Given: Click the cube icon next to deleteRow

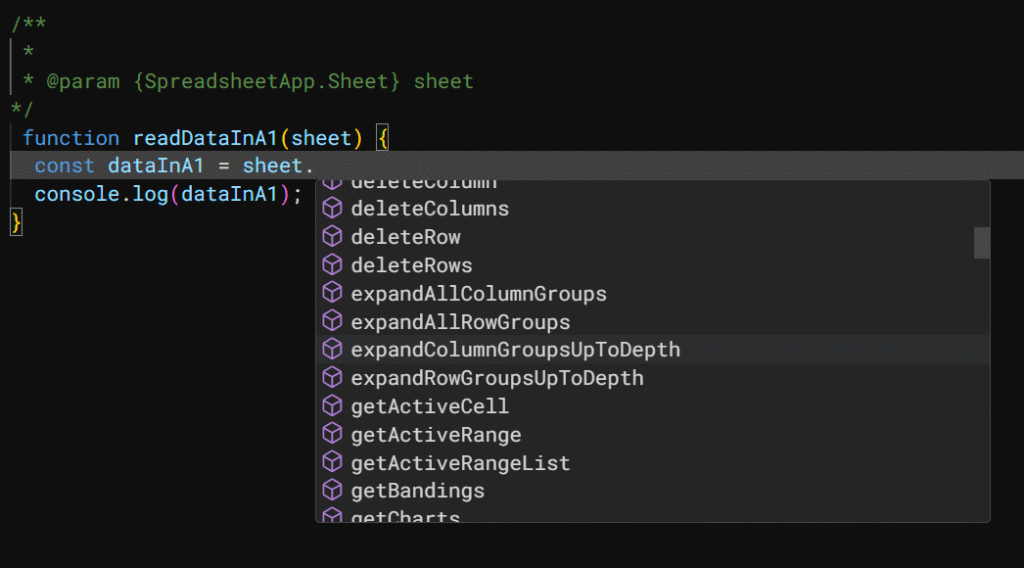Looking at the screenshot, I should click(333, 237).
